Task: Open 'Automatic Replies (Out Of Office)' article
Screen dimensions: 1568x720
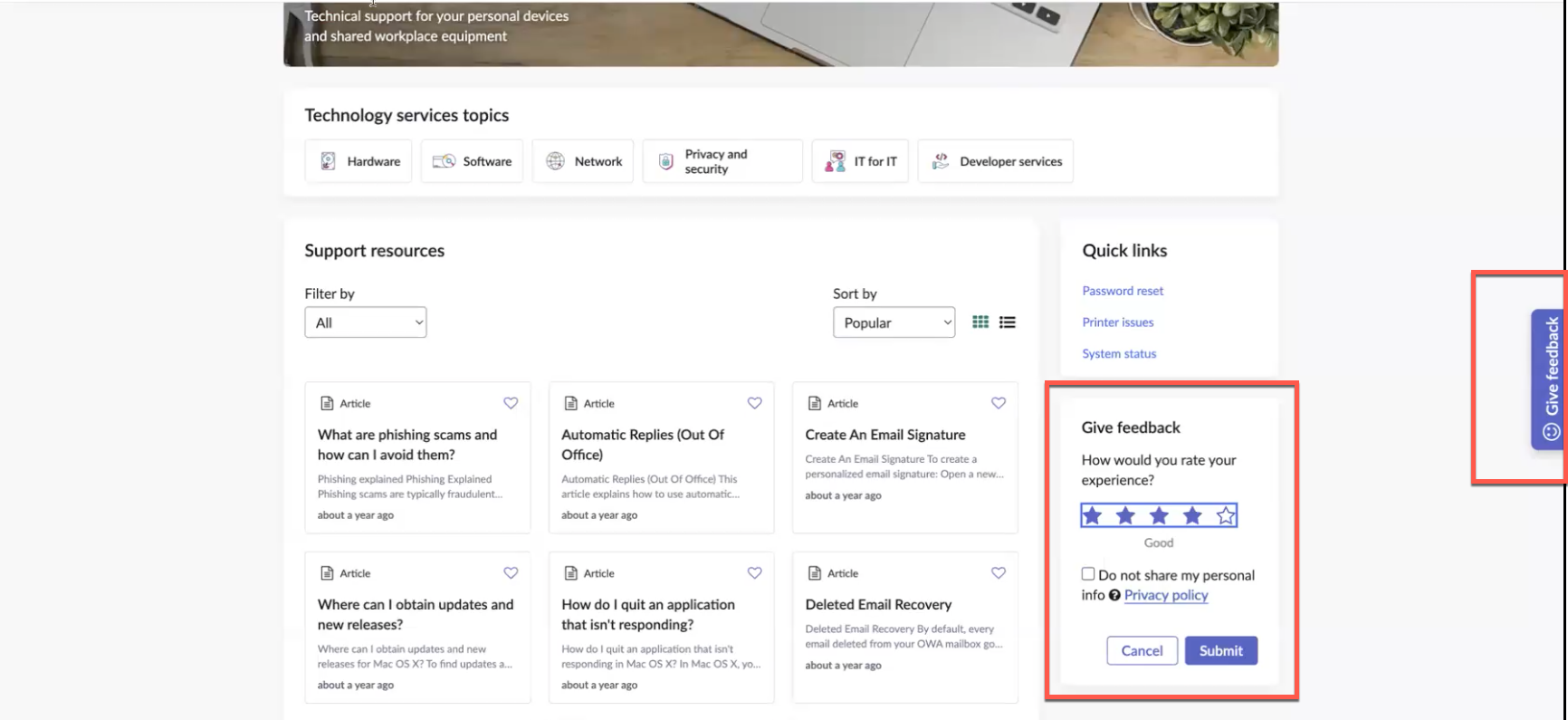Action: tap(643, 445)
